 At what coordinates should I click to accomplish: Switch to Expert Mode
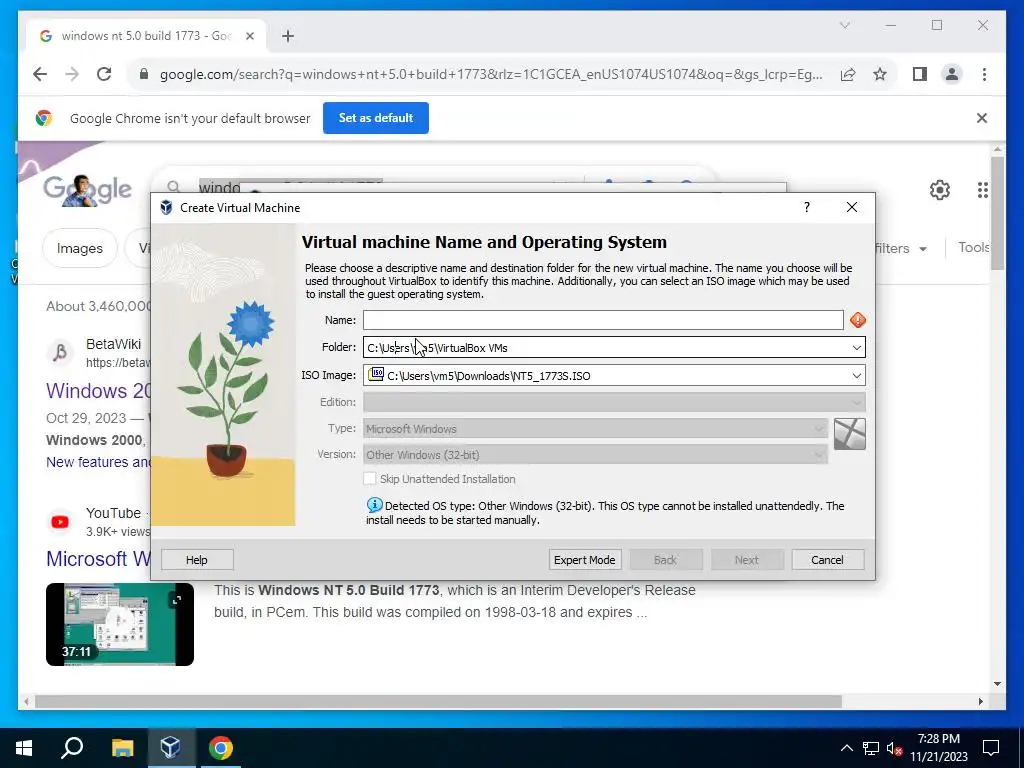[x=584, y=560]
